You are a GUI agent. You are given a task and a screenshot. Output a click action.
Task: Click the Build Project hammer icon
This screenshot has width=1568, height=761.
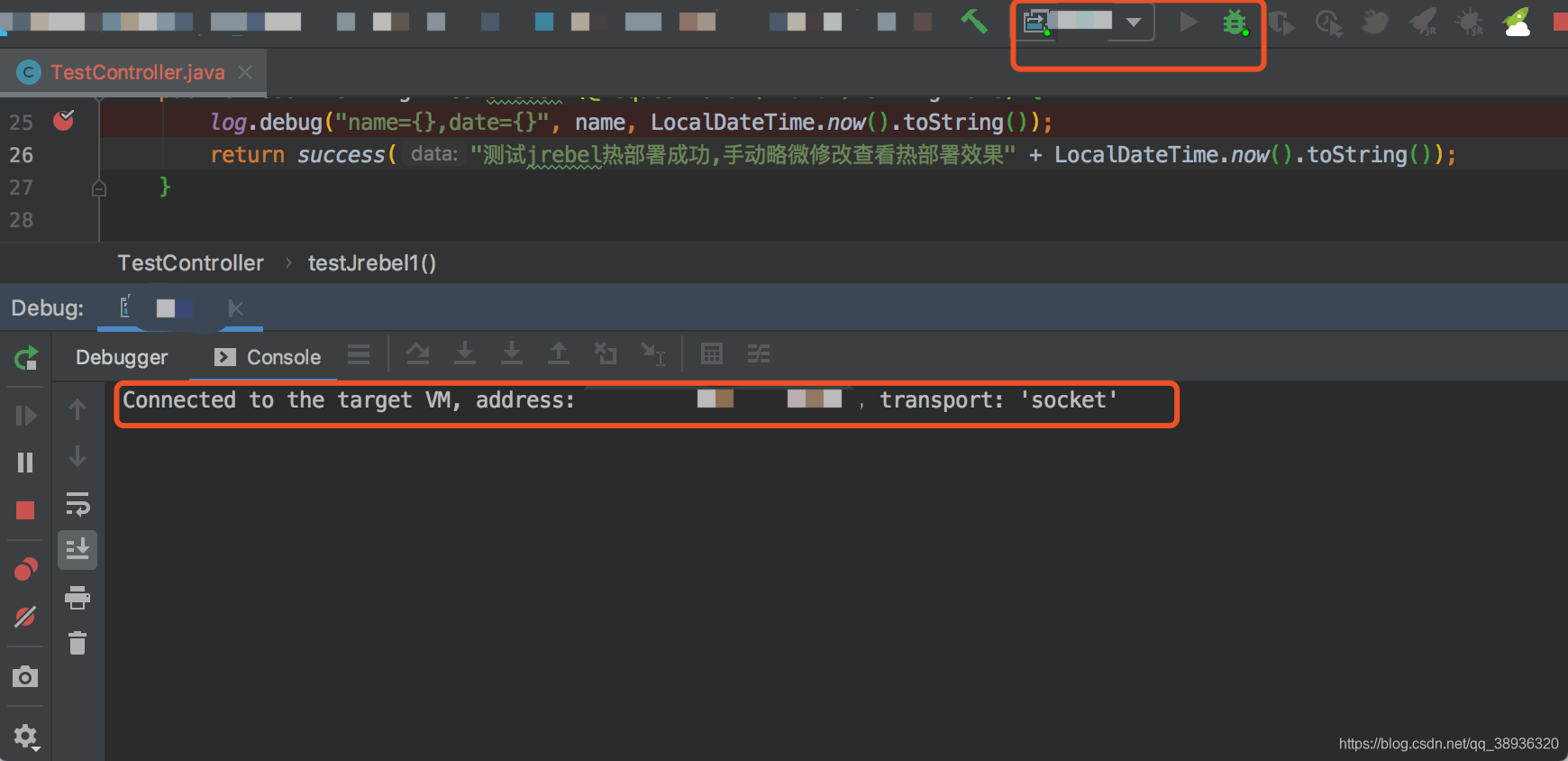tap(974, 21)
